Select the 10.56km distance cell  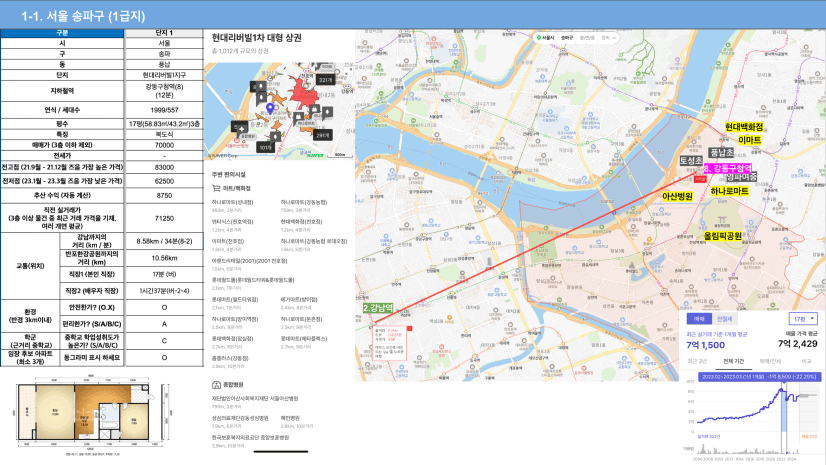164,258
